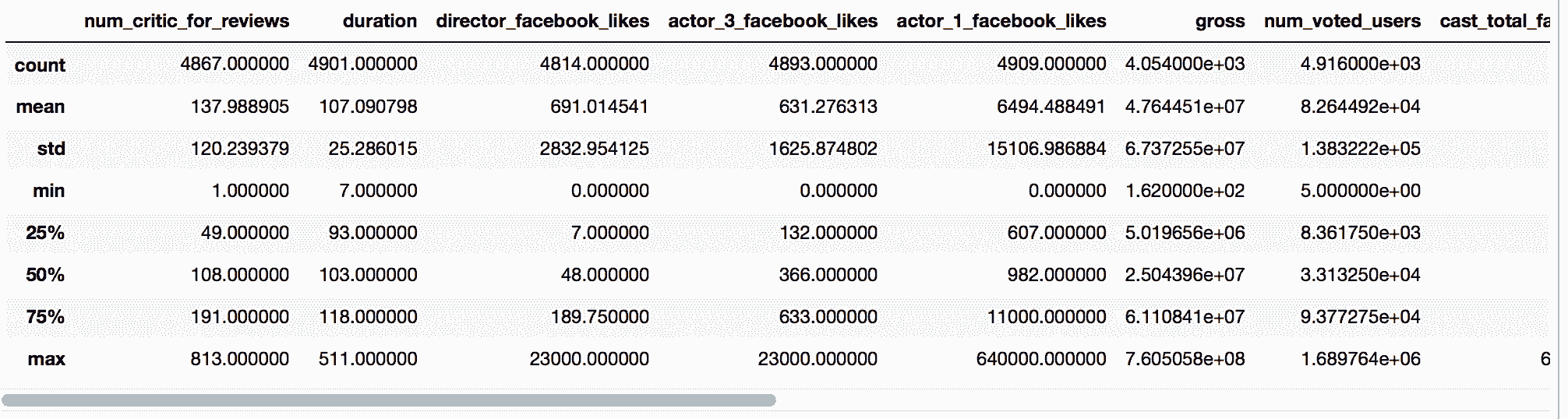
Task: Select the 25% row label
Action: 45,233
